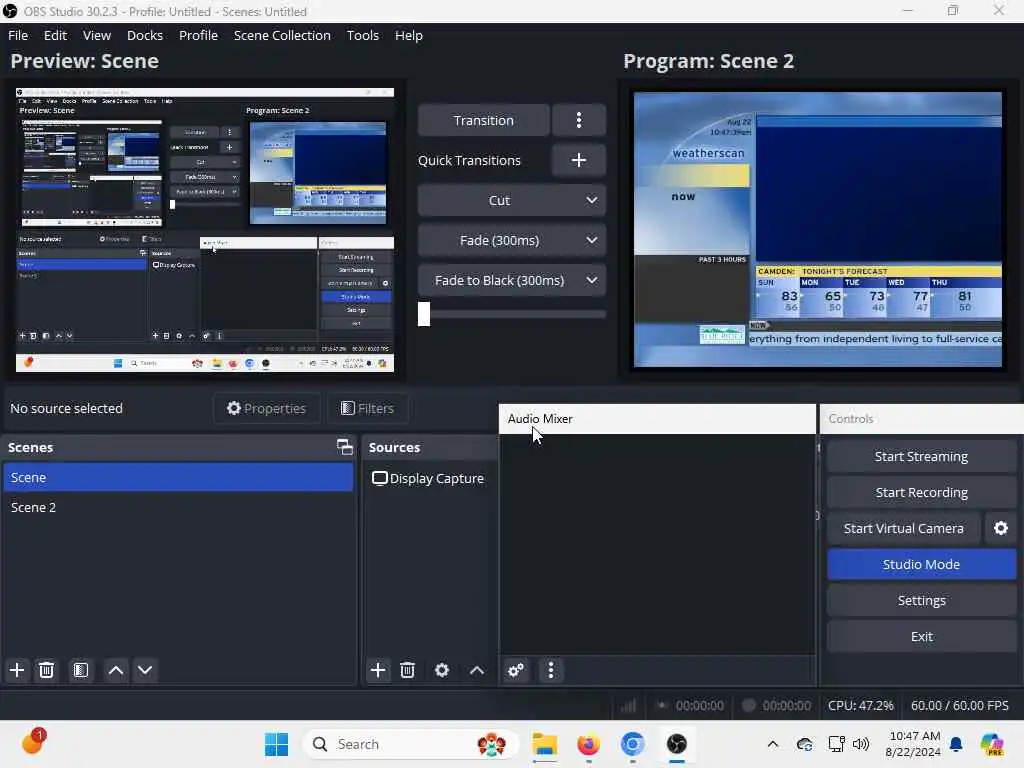
Task: Open the Help menu
Action: pos(409,35)
